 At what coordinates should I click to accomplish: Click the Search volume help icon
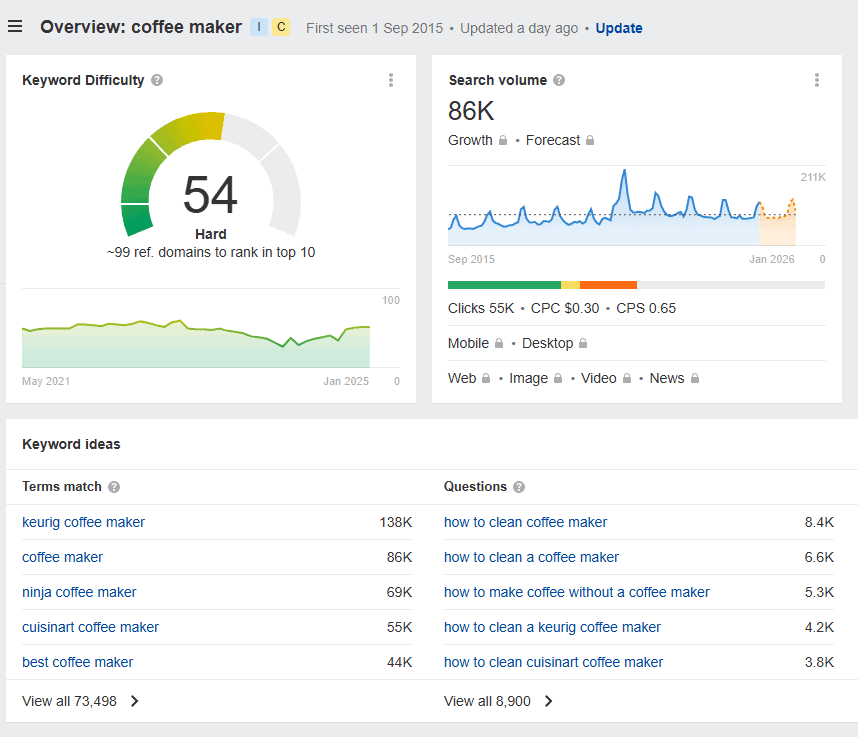558,80
